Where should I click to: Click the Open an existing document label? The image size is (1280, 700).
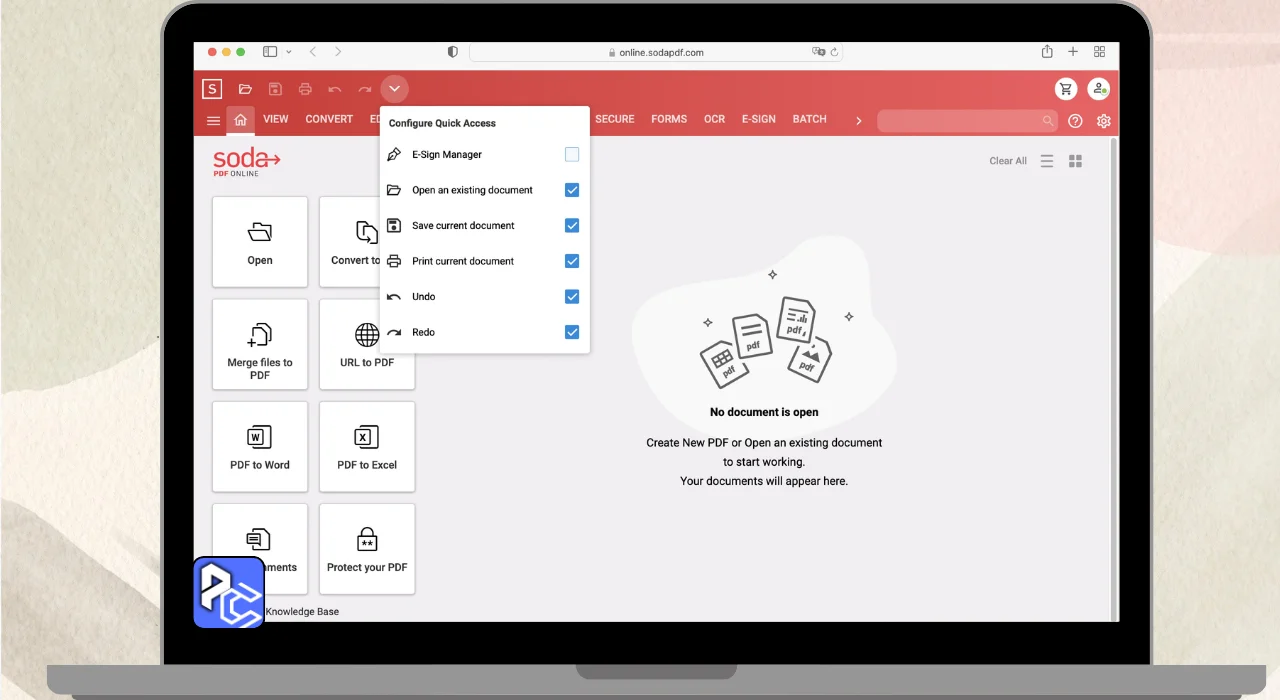click(x=472, y=190)
